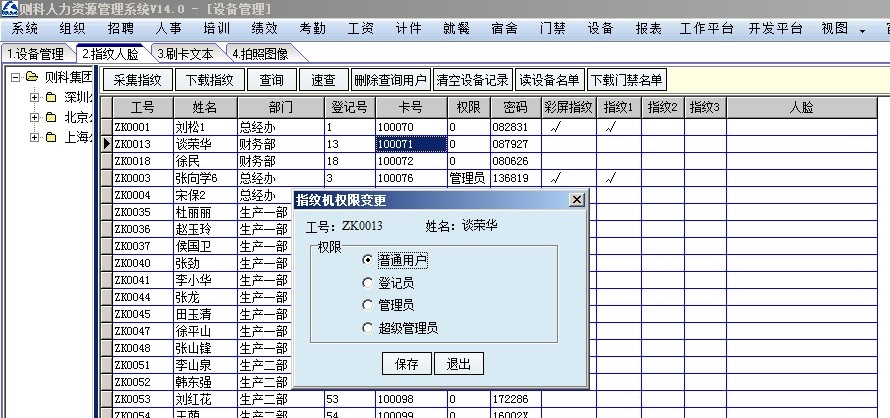890x418 pixels.
Task: Open the 开发平台 menu
Action: 775,28
